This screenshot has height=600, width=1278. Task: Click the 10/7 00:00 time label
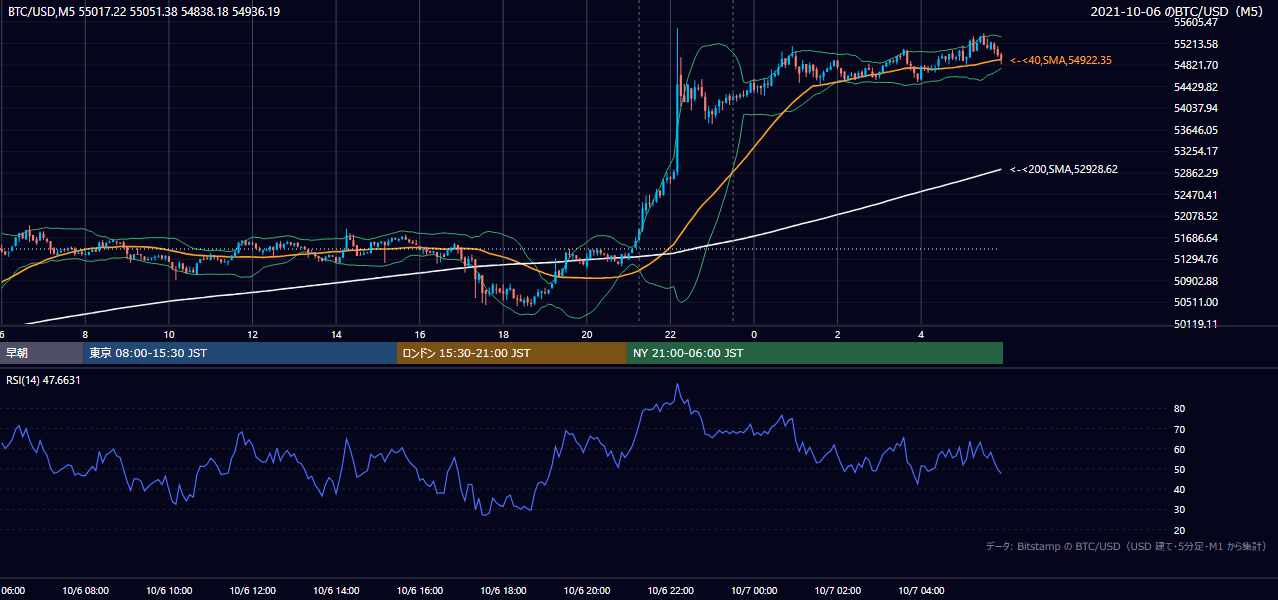753,591
